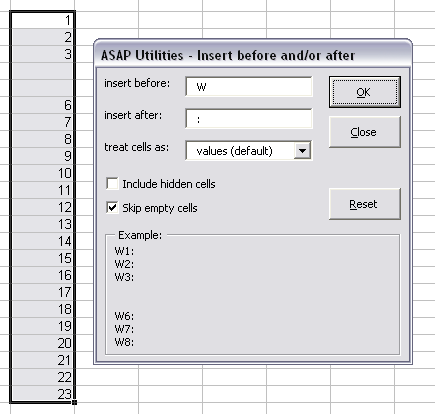
Task: Select spreadsheet cell containing 16
Action: click(x=43, y=275)
